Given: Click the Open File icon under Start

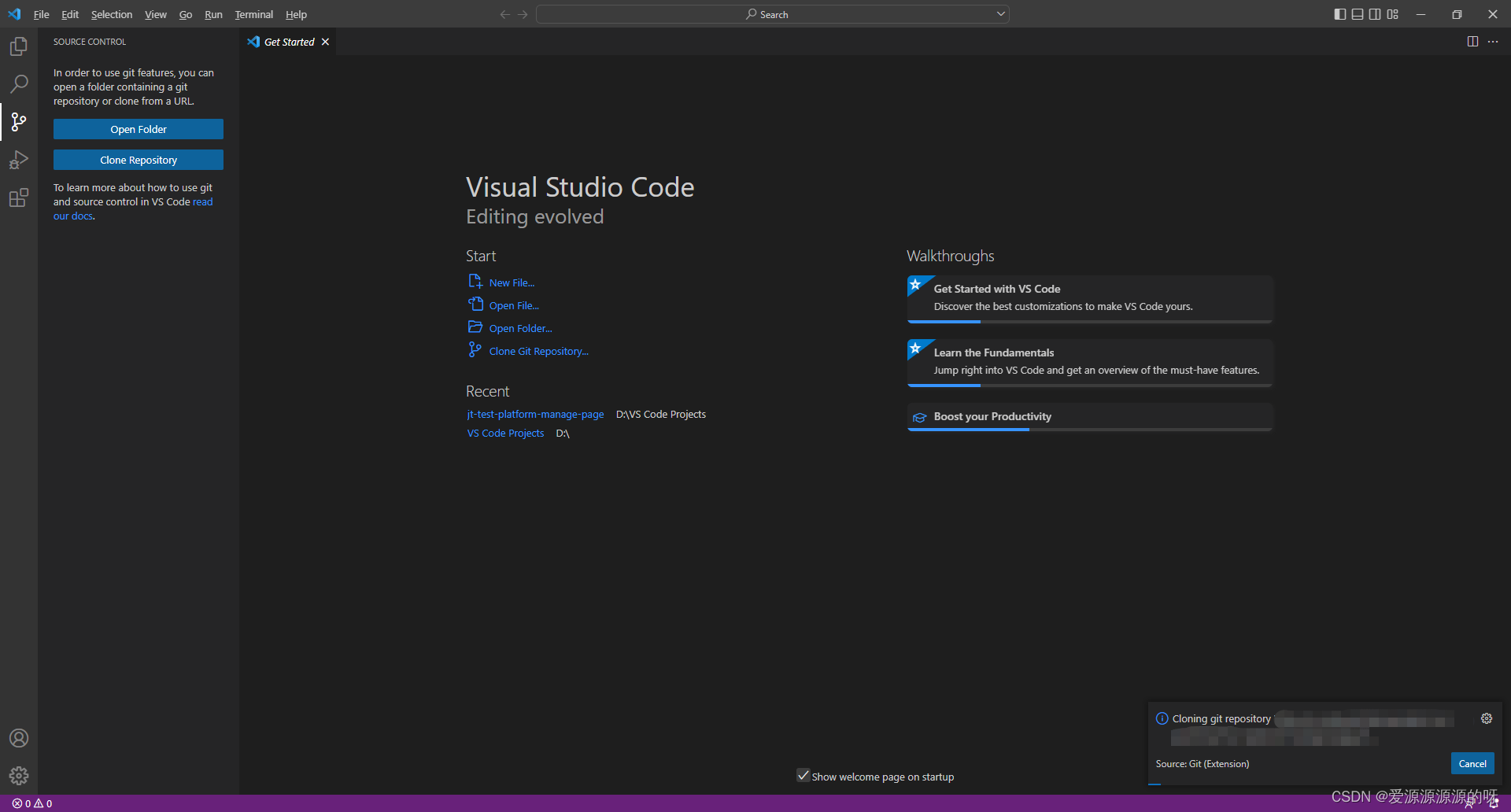Looking at the screenshot, I should (x=475, y=304).
